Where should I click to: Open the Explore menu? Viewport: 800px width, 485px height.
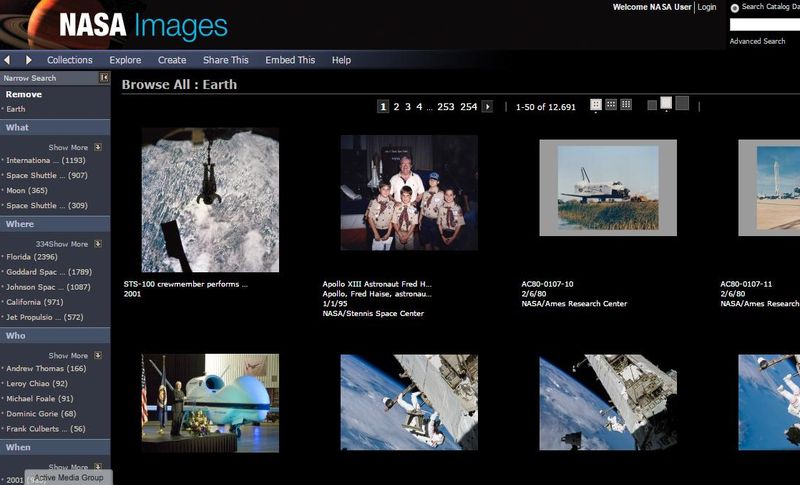(x=125, y=60)
